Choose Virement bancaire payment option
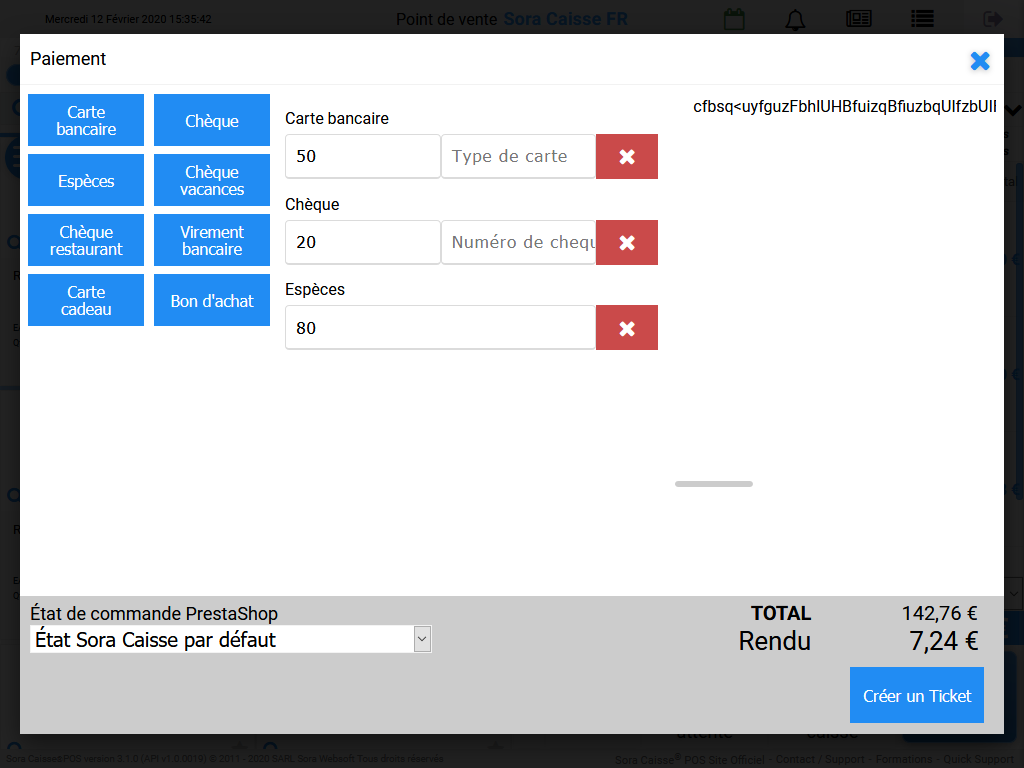 [x=212, y=241]
